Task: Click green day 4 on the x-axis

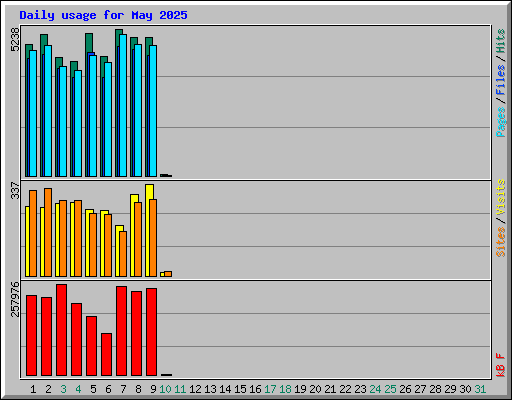Action: (x=78, y=389)
